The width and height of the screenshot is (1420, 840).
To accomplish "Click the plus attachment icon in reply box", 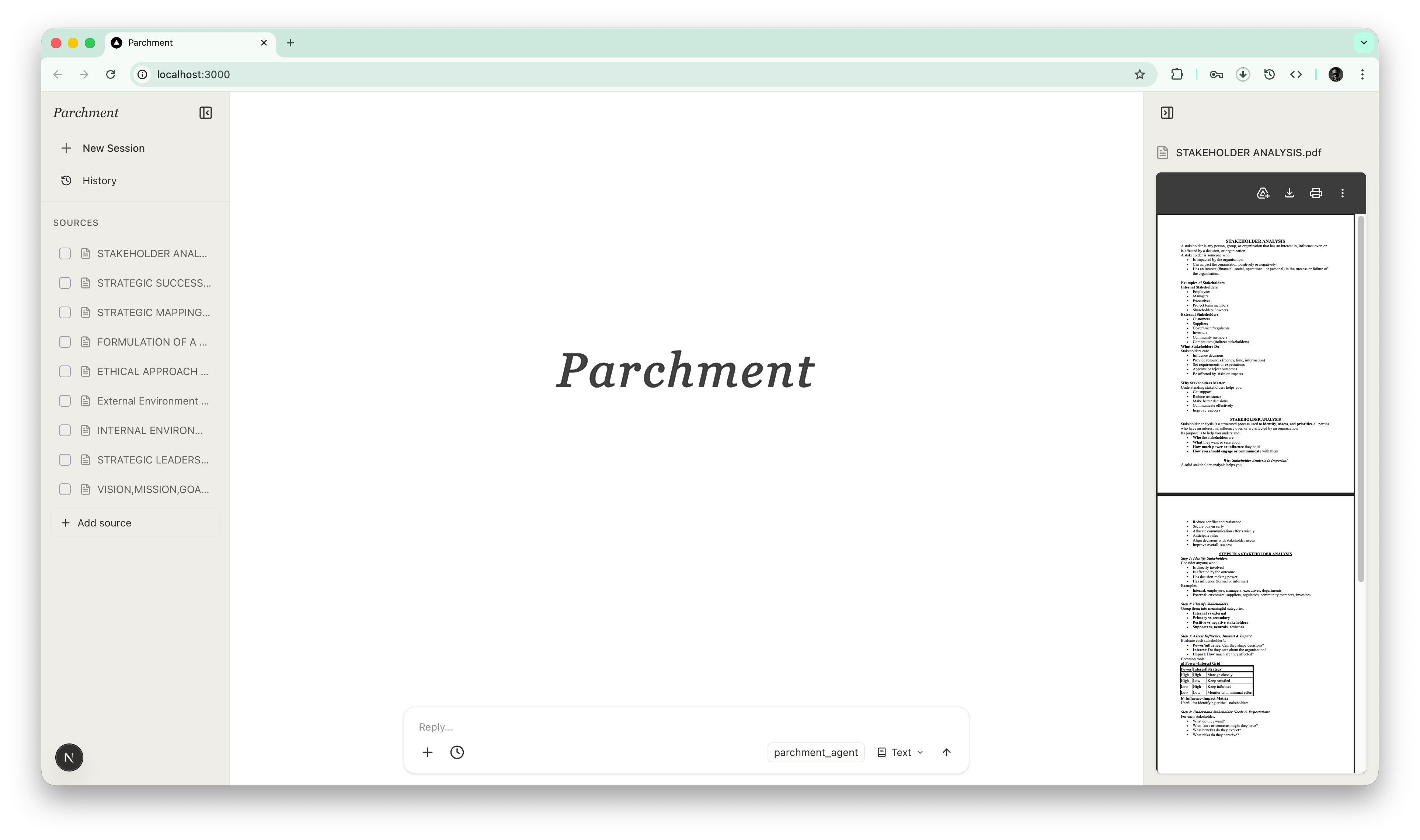I will click(x=428, y=752).
